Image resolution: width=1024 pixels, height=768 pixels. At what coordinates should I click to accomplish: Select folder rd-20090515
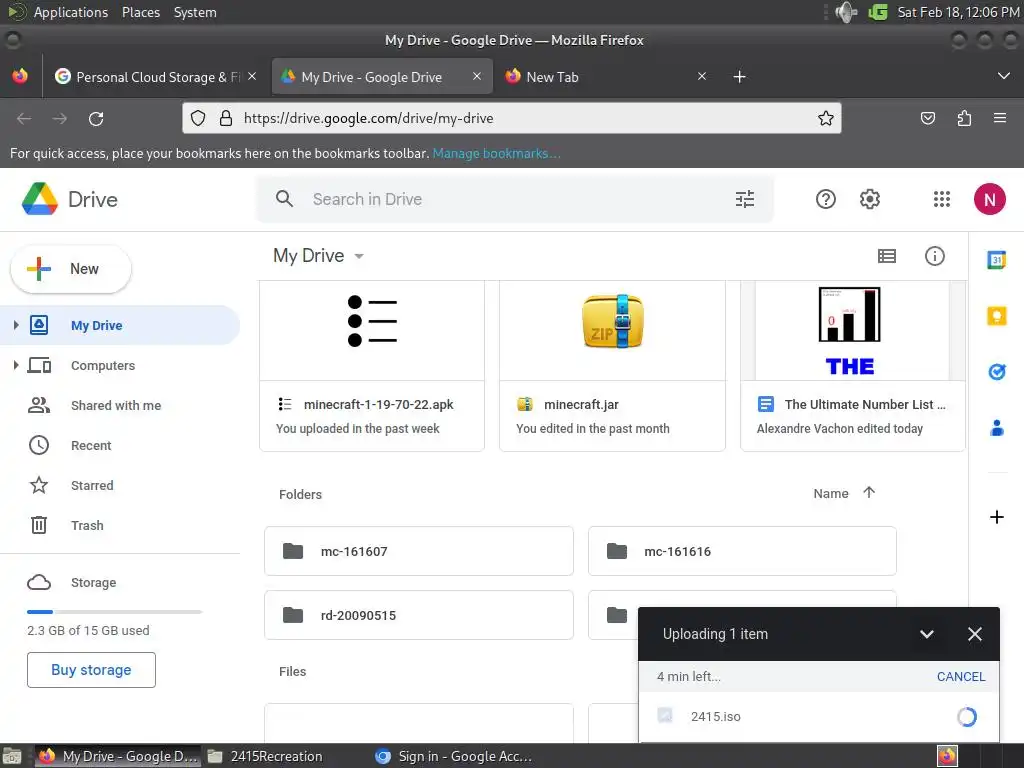click(x=419, y=615)
